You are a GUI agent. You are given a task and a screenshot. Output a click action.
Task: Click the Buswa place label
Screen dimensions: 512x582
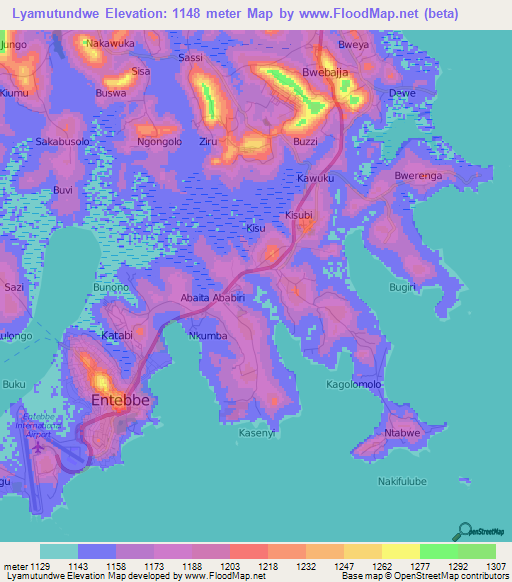click(x=111, y=93)
